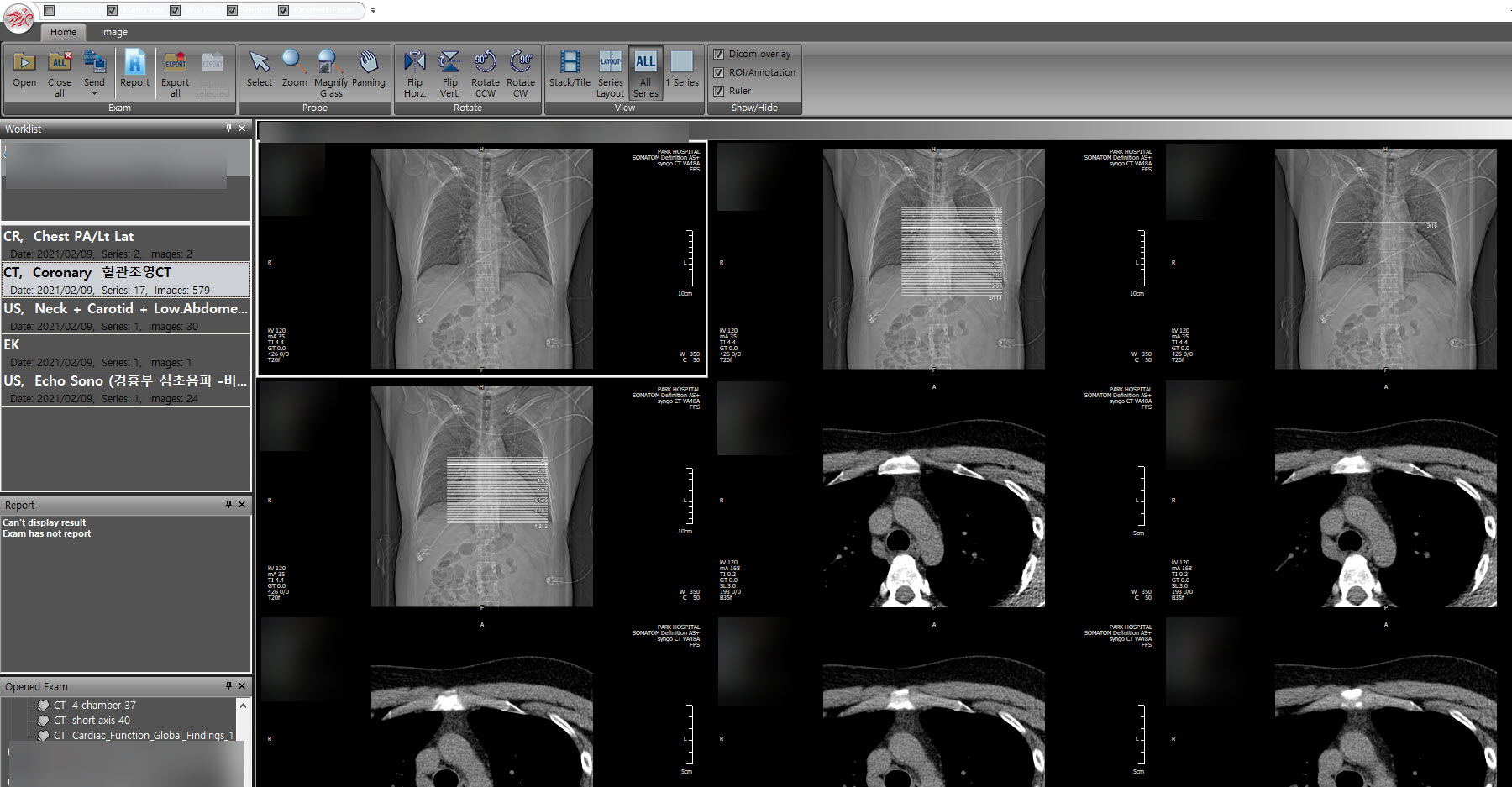Toggle the Dicom overlay checkbox
Screen dimensions: 1512x787
718,54
